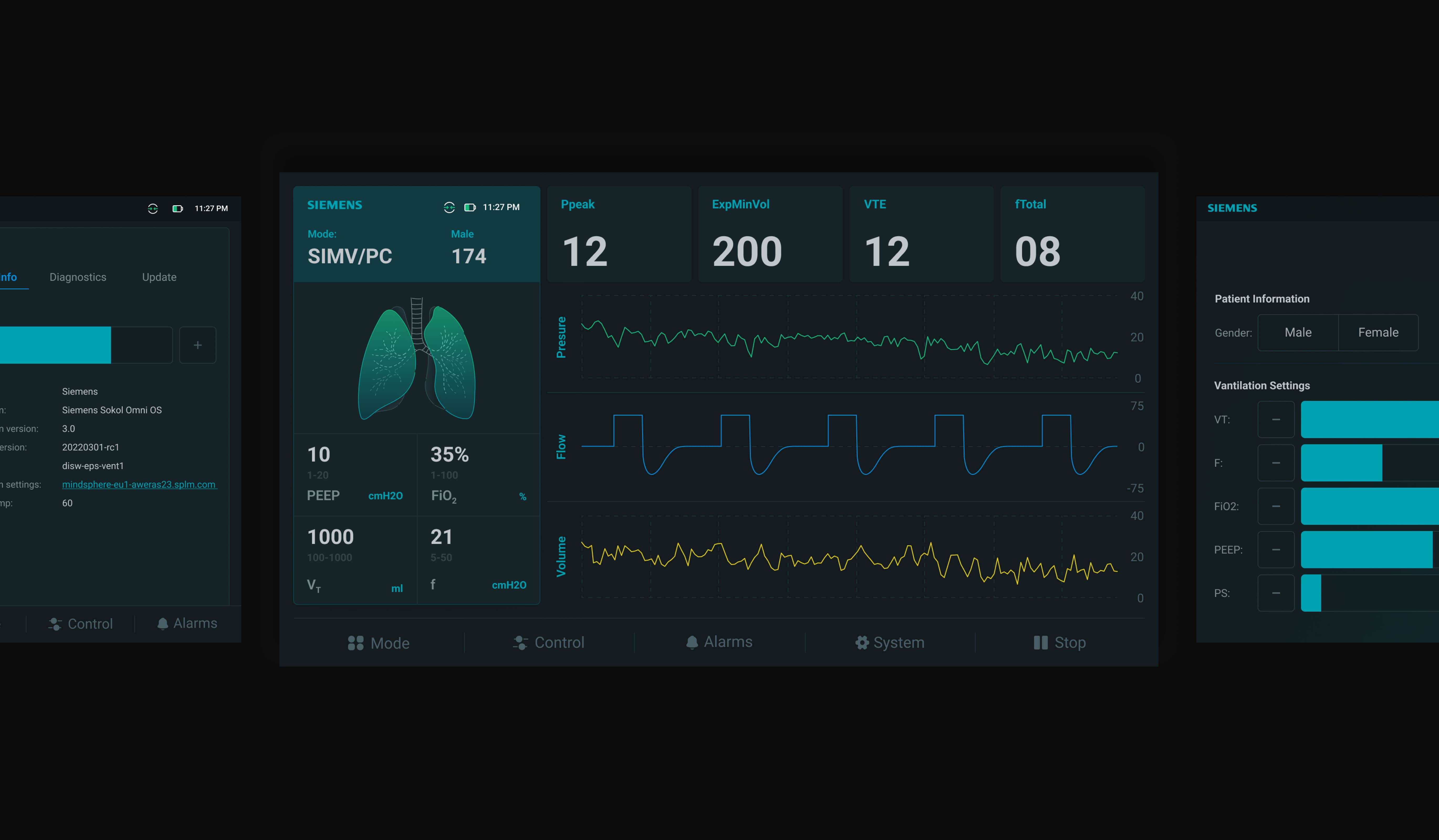Select Male gender option
1439x840 pixels.
[1297, 332]
